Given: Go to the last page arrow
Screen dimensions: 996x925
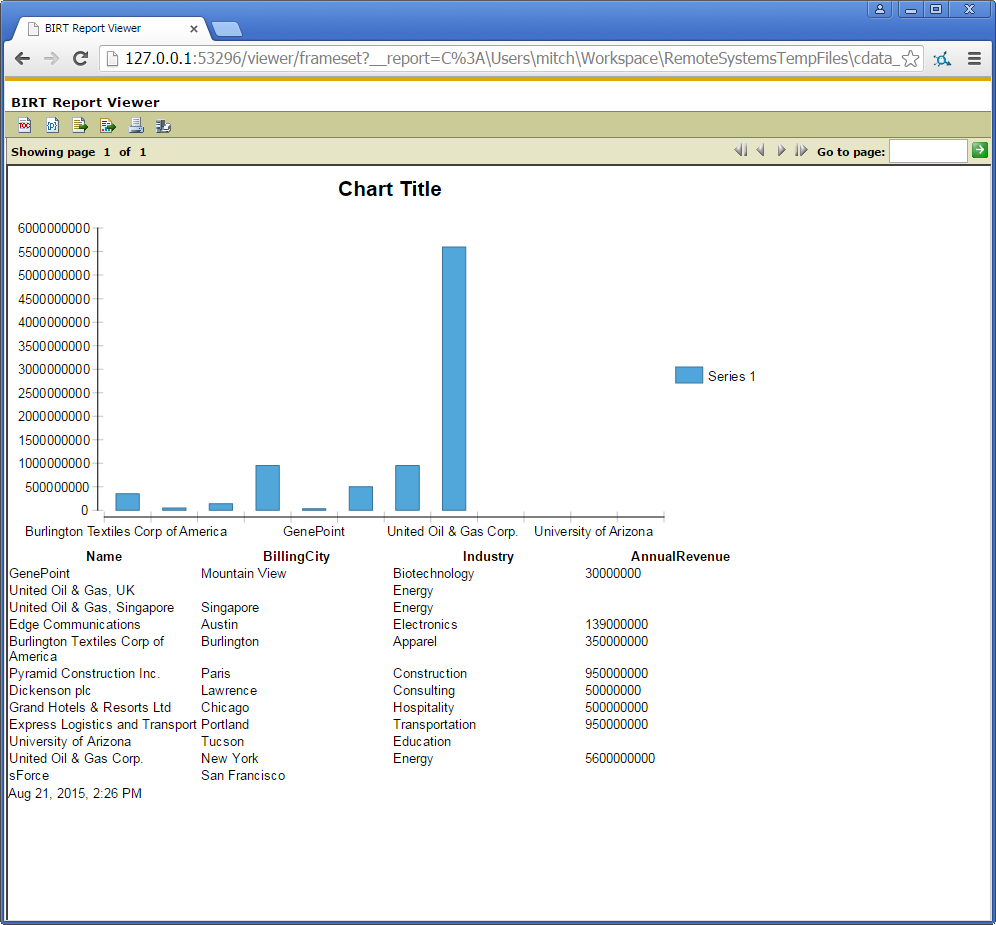Looking at the screenshot, I should pos(801,151).
